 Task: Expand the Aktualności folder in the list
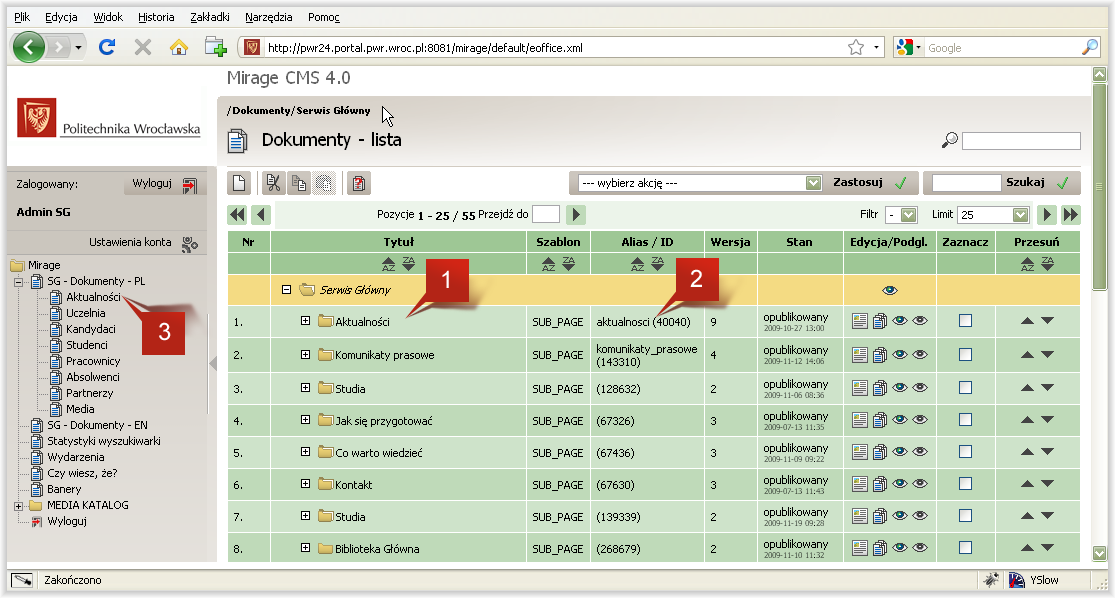tap(305, 321)
